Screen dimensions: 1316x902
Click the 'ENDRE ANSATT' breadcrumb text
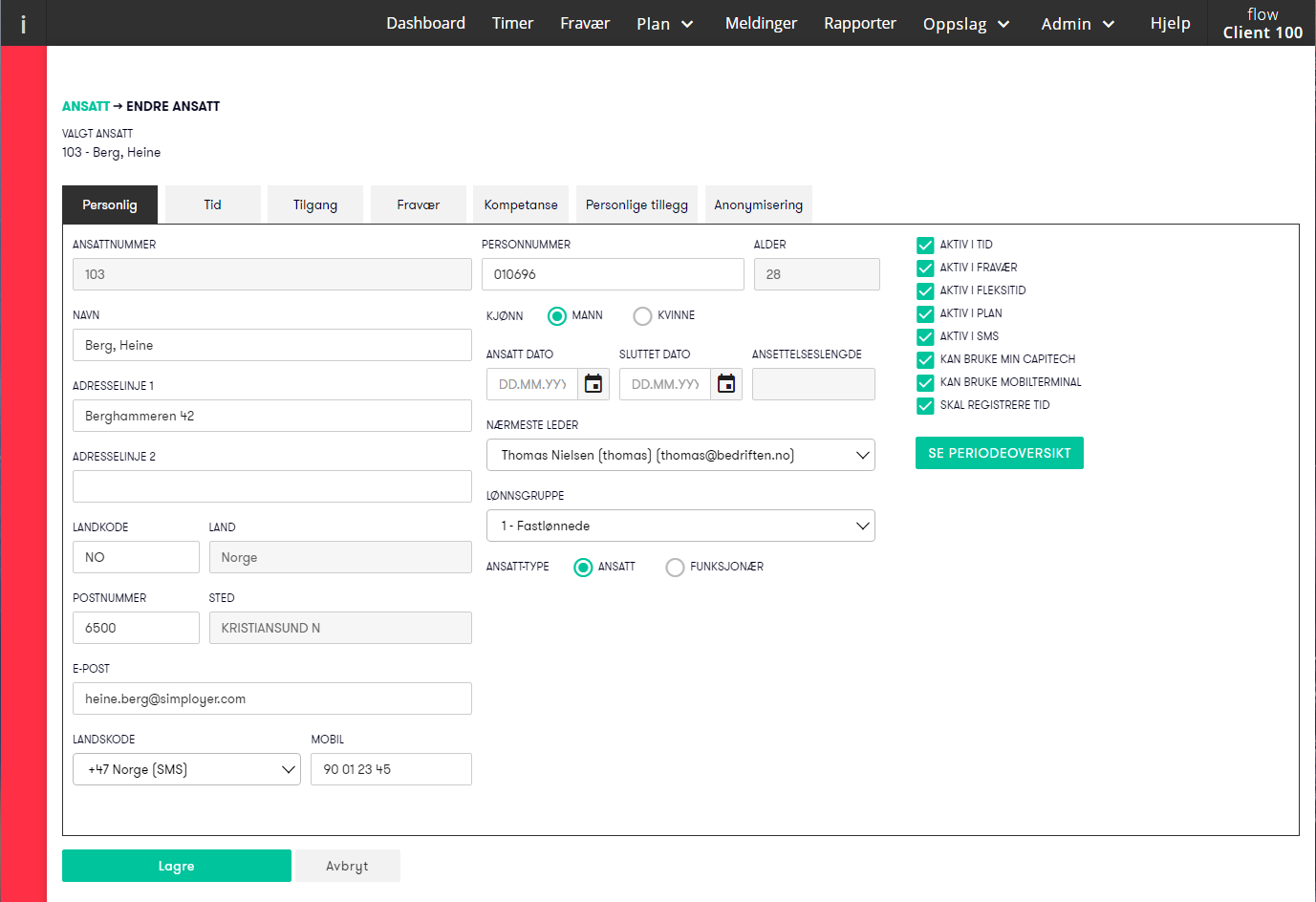173,106
